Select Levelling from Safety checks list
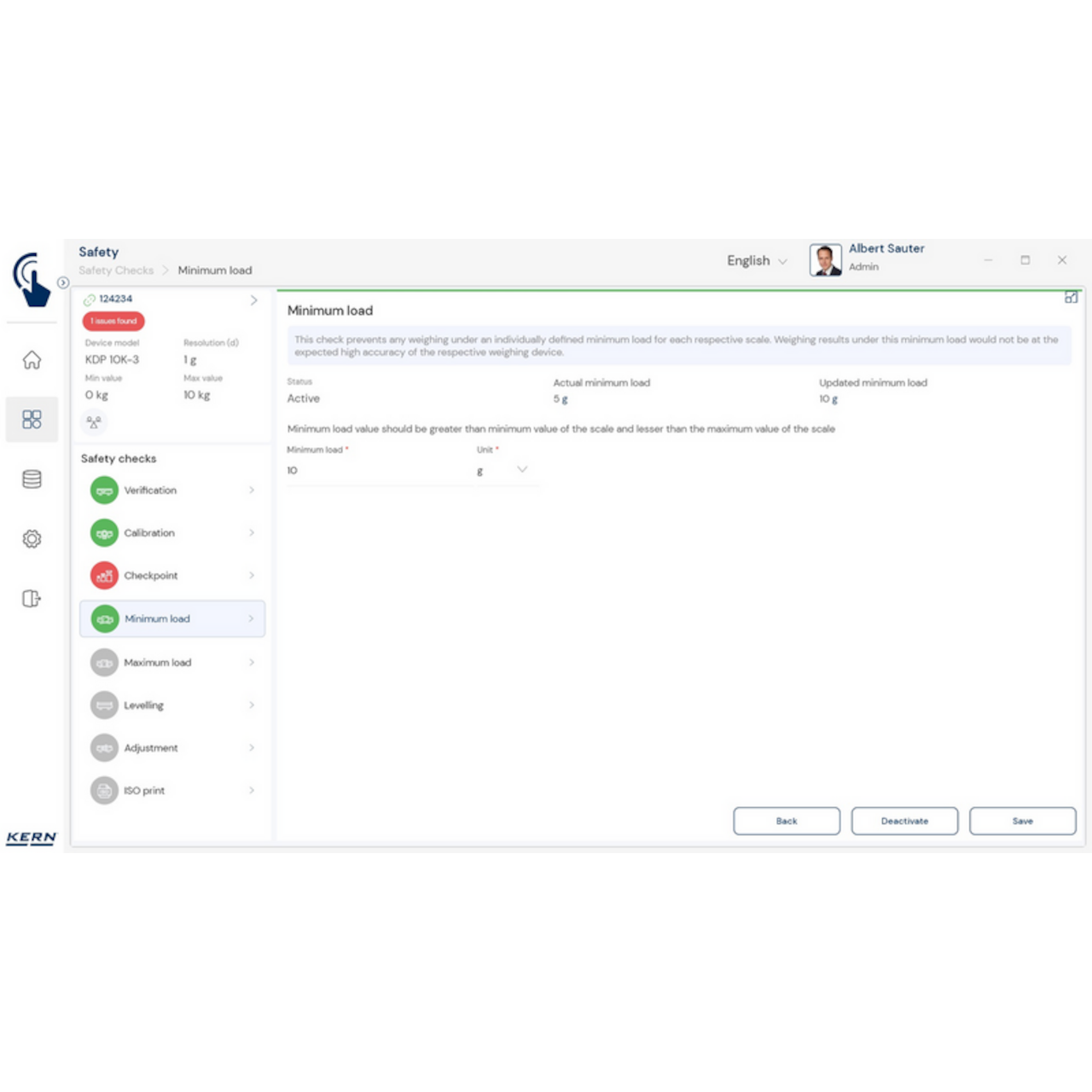Viewport: 1092px width, 1092px height. [x=143, y=705]
